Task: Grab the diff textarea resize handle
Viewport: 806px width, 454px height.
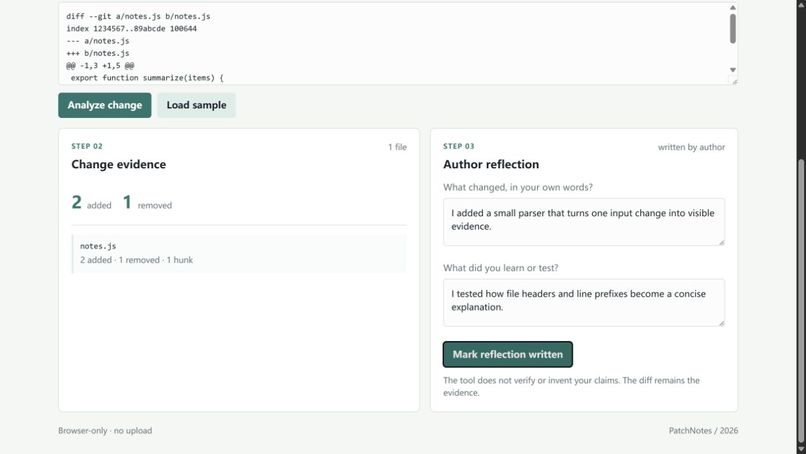Action: (734, 81)
